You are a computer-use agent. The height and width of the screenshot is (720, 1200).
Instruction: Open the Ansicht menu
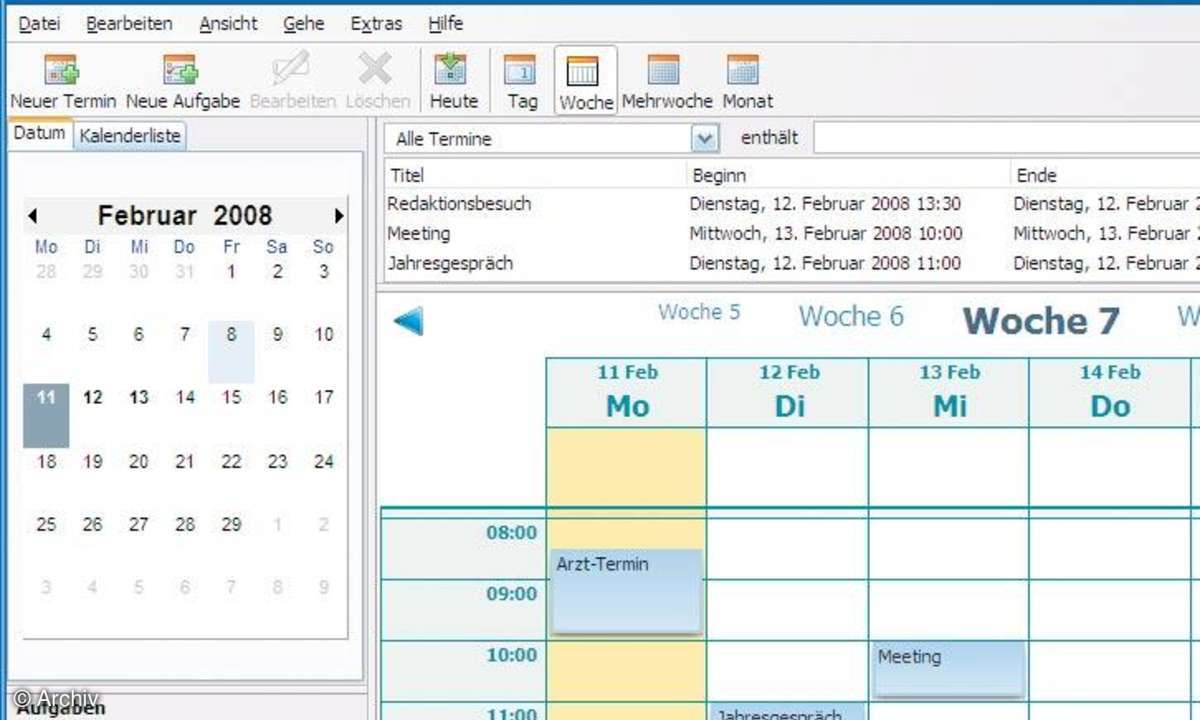click(228, 23)
